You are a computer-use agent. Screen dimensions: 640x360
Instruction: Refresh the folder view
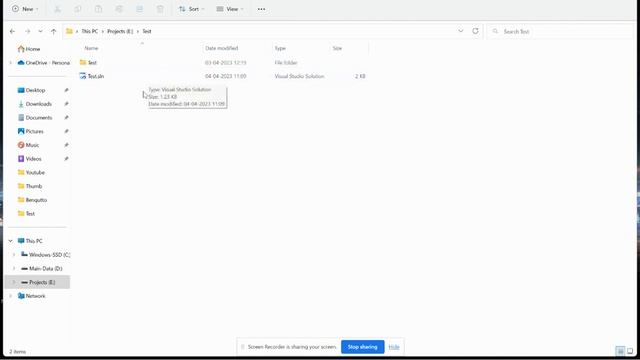click(475, 31)
